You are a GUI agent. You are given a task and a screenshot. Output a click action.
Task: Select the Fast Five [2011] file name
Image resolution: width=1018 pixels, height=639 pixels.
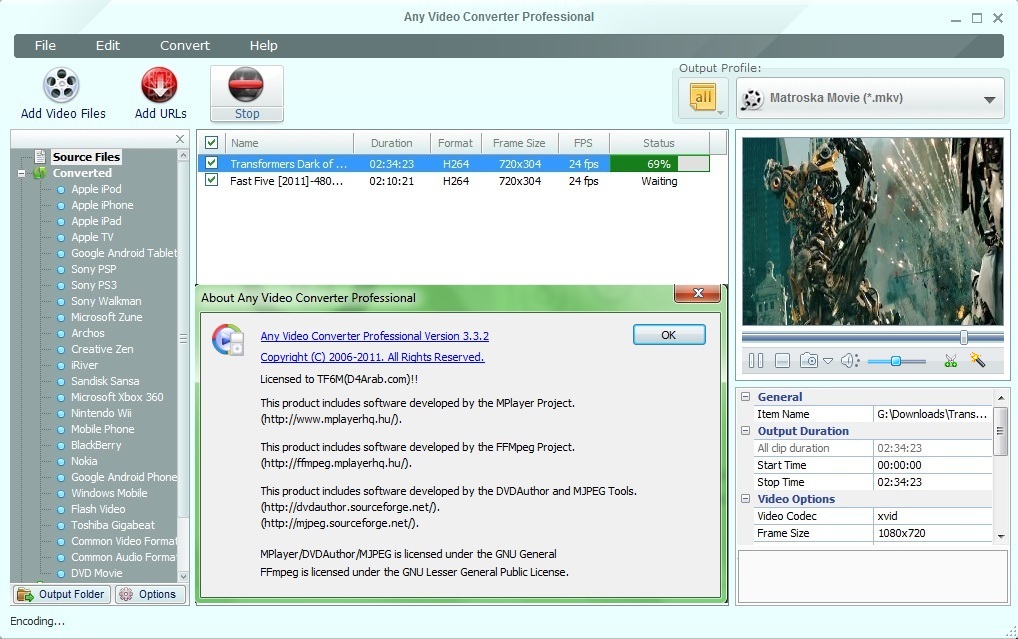point(286,181)
